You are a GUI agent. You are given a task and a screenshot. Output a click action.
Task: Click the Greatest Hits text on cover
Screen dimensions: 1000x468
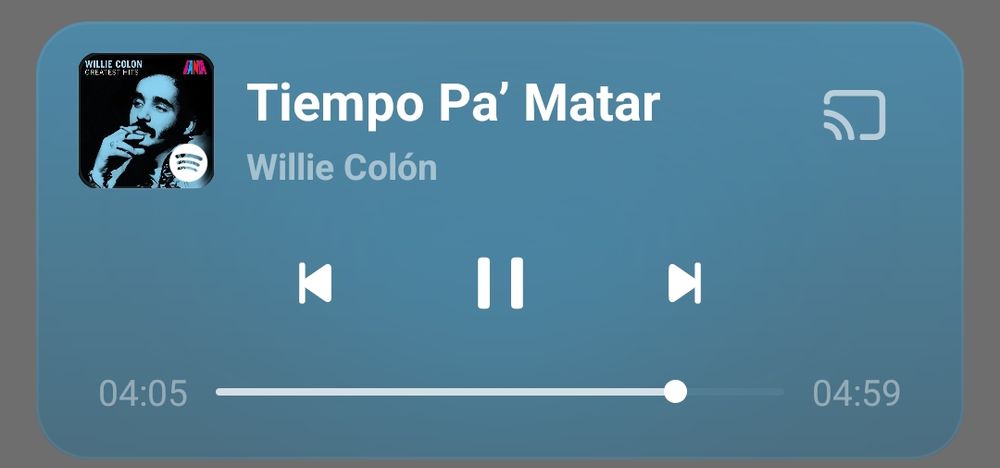click(112, 72)
